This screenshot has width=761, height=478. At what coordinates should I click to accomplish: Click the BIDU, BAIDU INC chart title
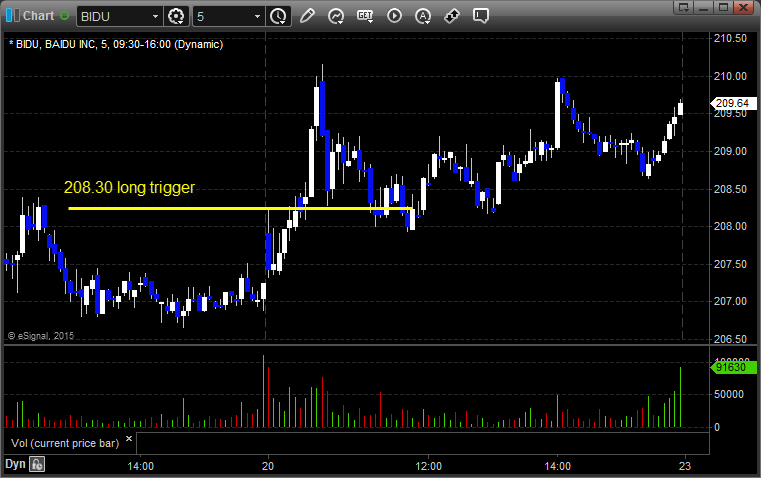[x=116, y=44]
